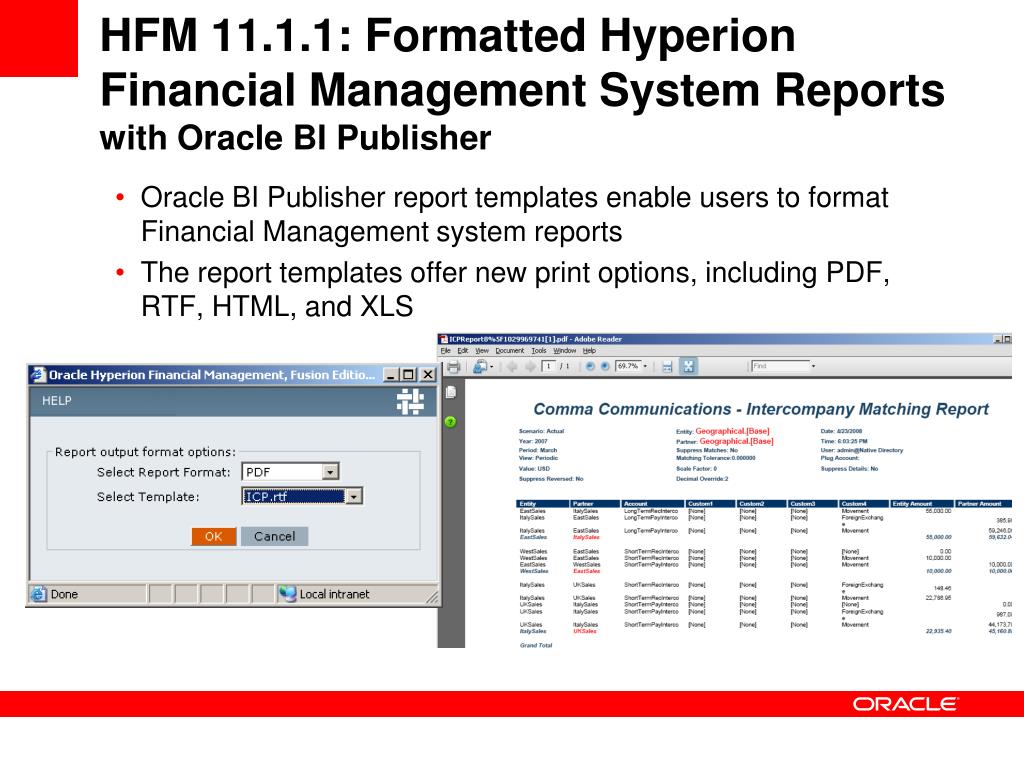
Task: Open the Select Template dropdown arrow
Action: pyautogui.click(x=353, y=496)
